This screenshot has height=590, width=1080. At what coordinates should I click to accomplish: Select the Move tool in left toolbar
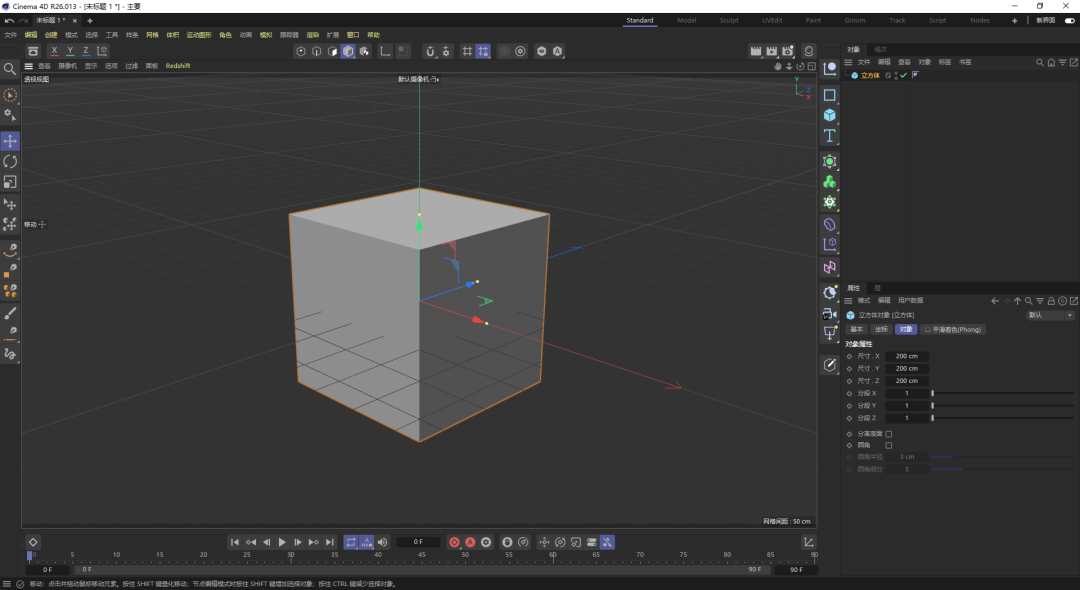10,141
